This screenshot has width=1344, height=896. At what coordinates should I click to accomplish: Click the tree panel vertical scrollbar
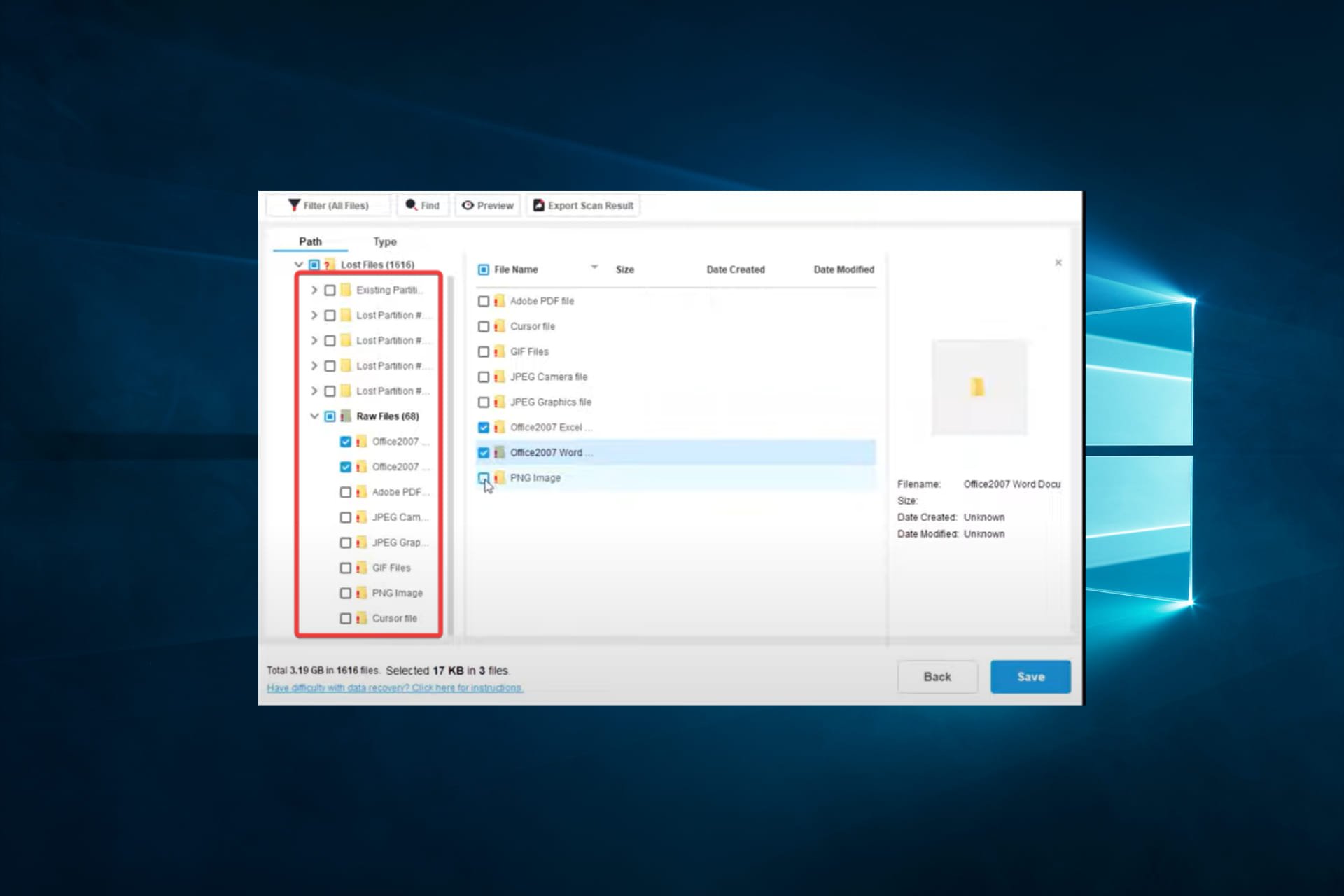[x=450, y=455]
